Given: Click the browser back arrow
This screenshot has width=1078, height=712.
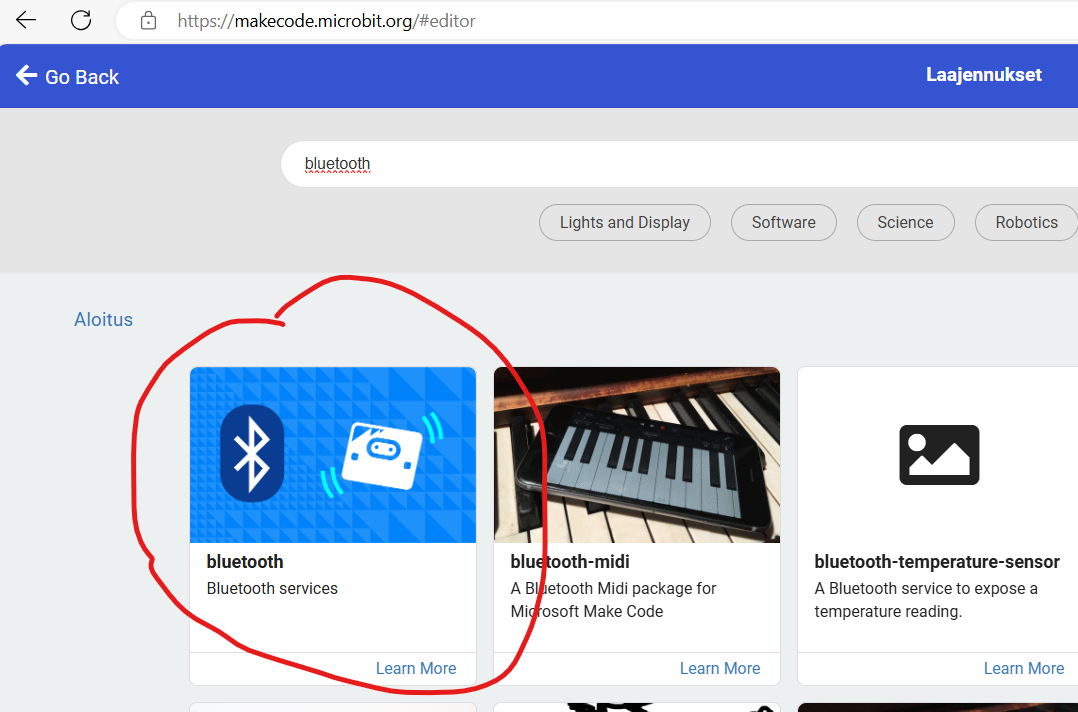Looking at the screenshot, I should point(26,20).
